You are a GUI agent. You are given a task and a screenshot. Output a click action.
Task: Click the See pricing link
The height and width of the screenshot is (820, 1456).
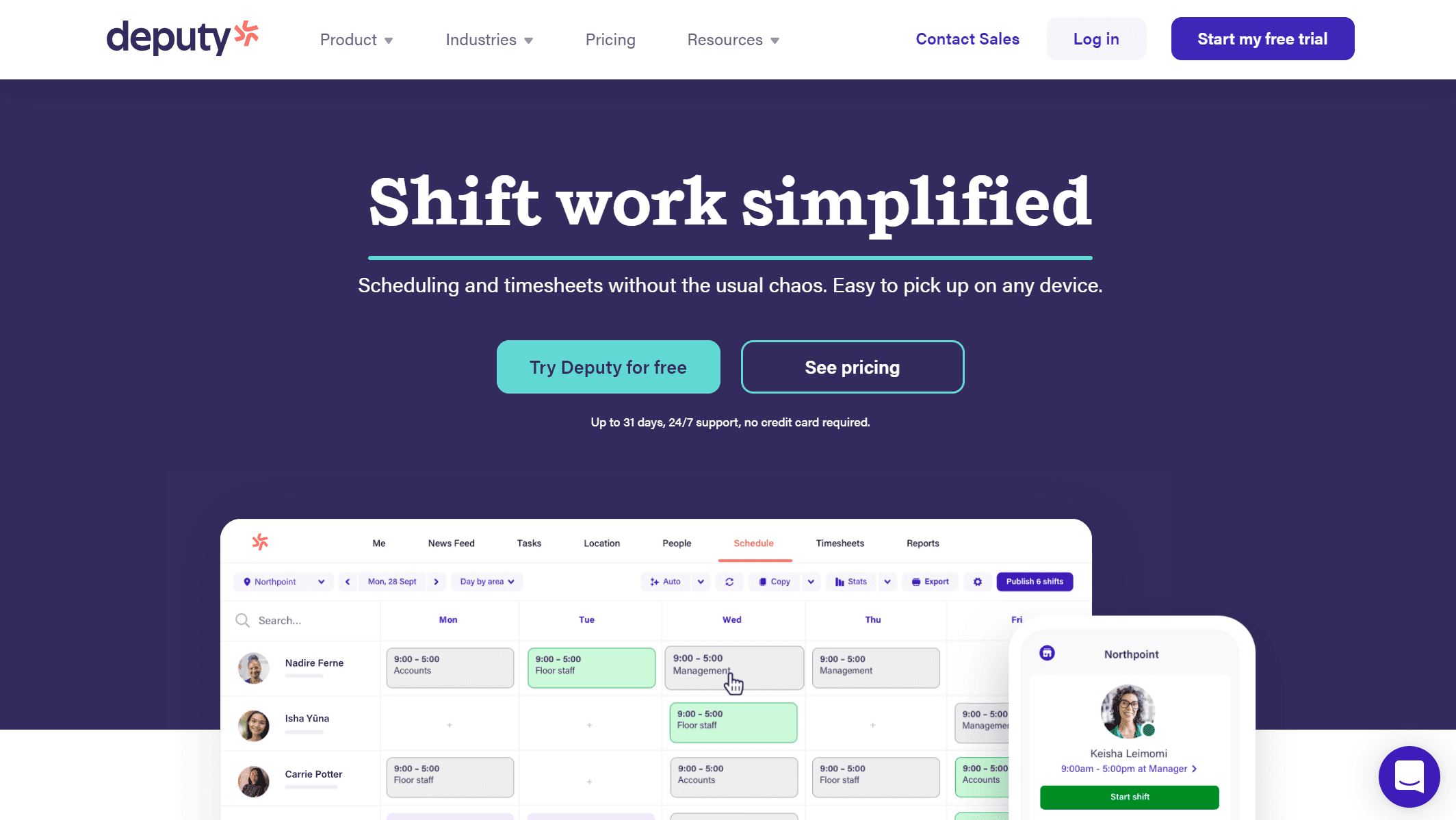(x=852, y=367)
